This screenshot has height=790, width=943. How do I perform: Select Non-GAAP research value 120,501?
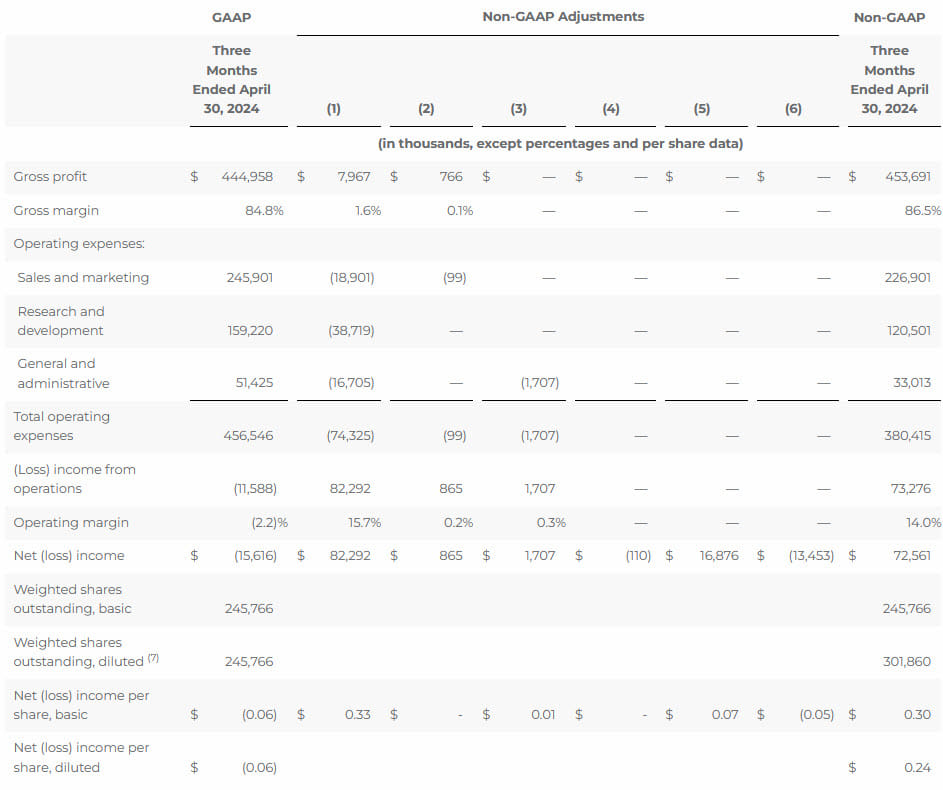909,331
